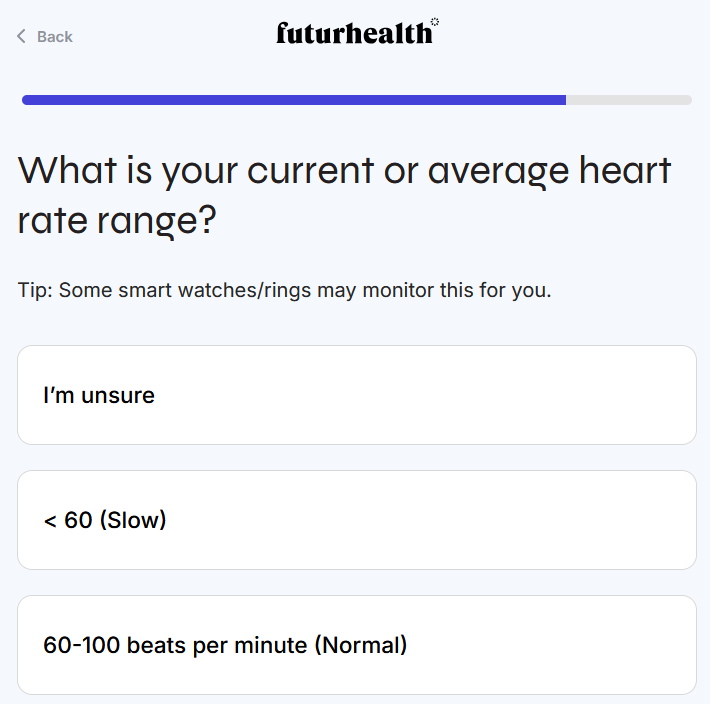This screenshot has width=710, height=704.
Task: Click the "rate range?" heading line
Action: point(117,222)
